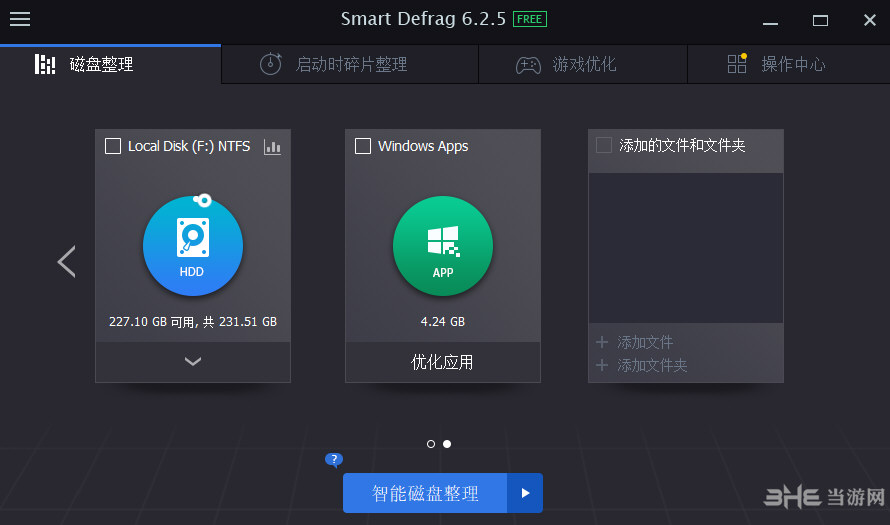Select the first page indicator dot
Viewport: 890px width, 525px height.
coord(431,444)
